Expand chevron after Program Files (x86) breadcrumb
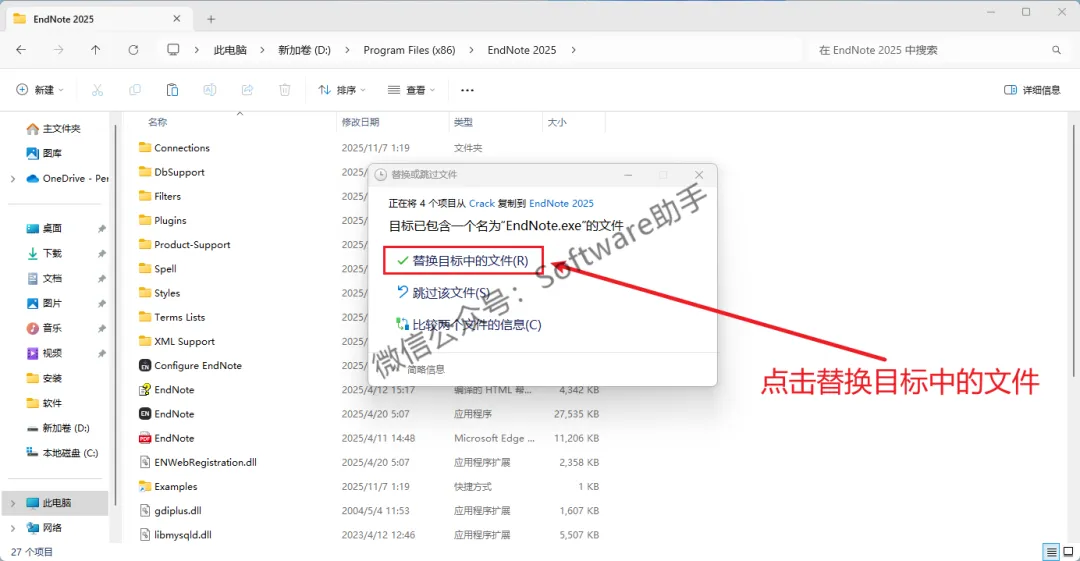Screen dimensions: 1080x561 tap(471, 50)
